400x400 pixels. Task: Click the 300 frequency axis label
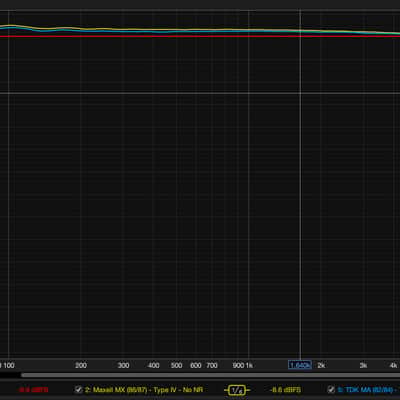tap(123, 365)
